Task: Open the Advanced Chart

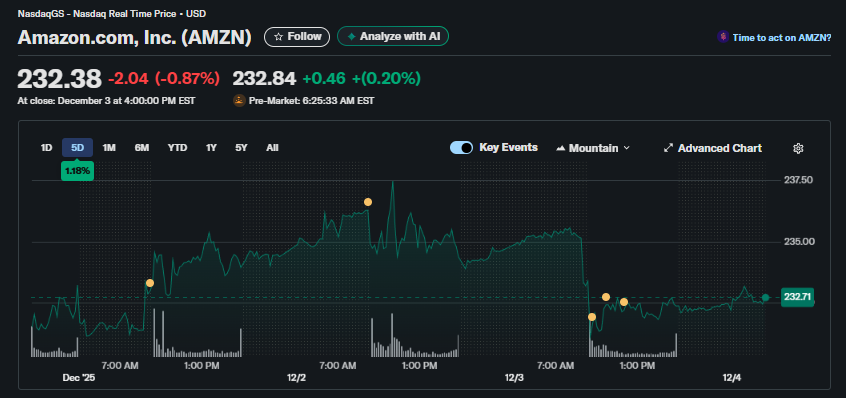Action: [712, 148]
